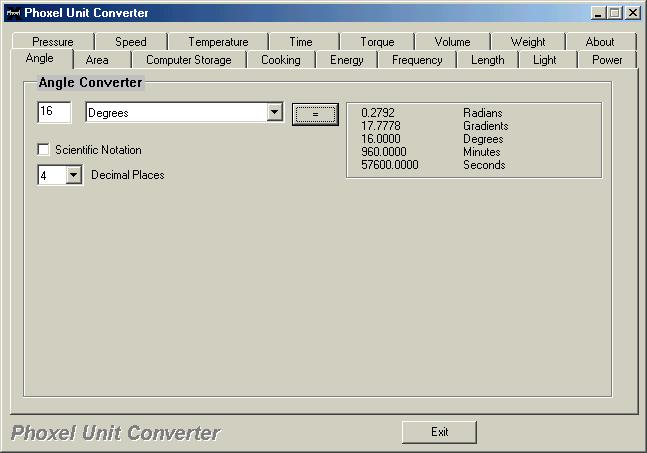Click the Gradients unit label
The height and width of the screenshot is (453, 647).
[x=486, y=126]
